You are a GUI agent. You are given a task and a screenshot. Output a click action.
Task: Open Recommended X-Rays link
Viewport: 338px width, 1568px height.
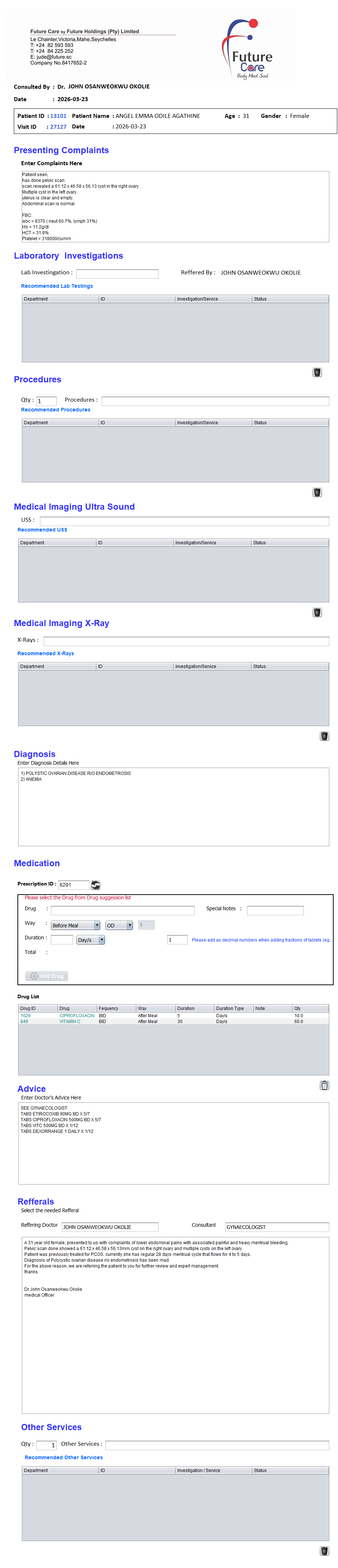(x=45, y=653)
